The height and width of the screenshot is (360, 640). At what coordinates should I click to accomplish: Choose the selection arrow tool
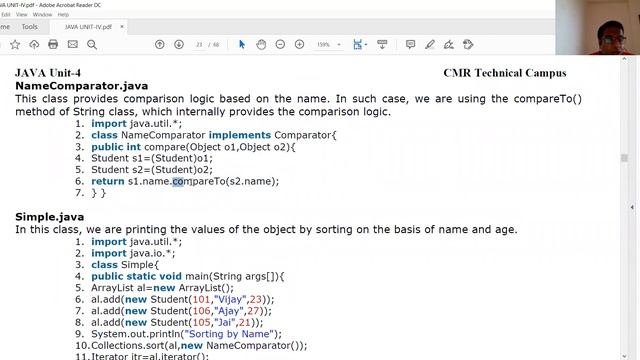click(242, 44)
